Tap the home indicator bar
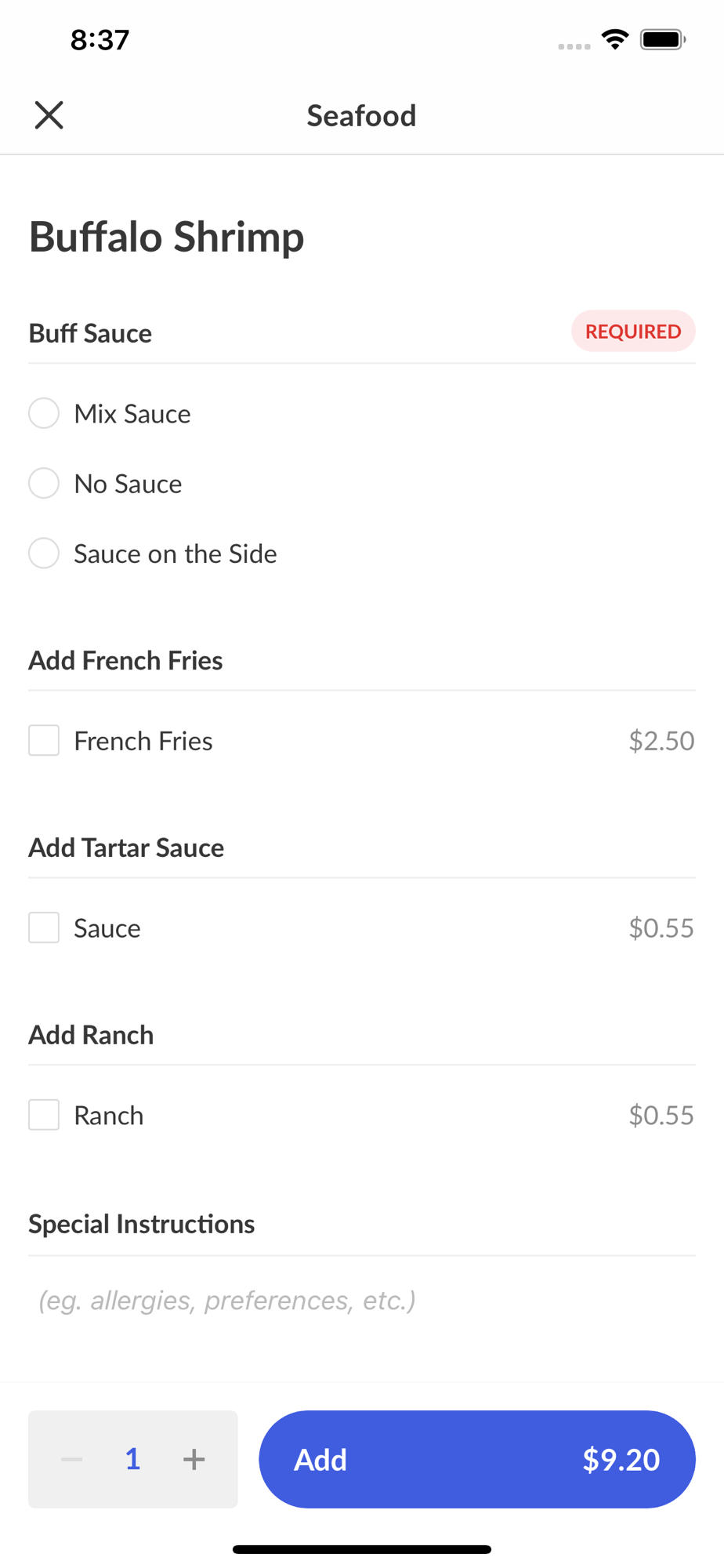Image resolution: width=724 pixels, height=1568 pixels. pos(361,1549)
